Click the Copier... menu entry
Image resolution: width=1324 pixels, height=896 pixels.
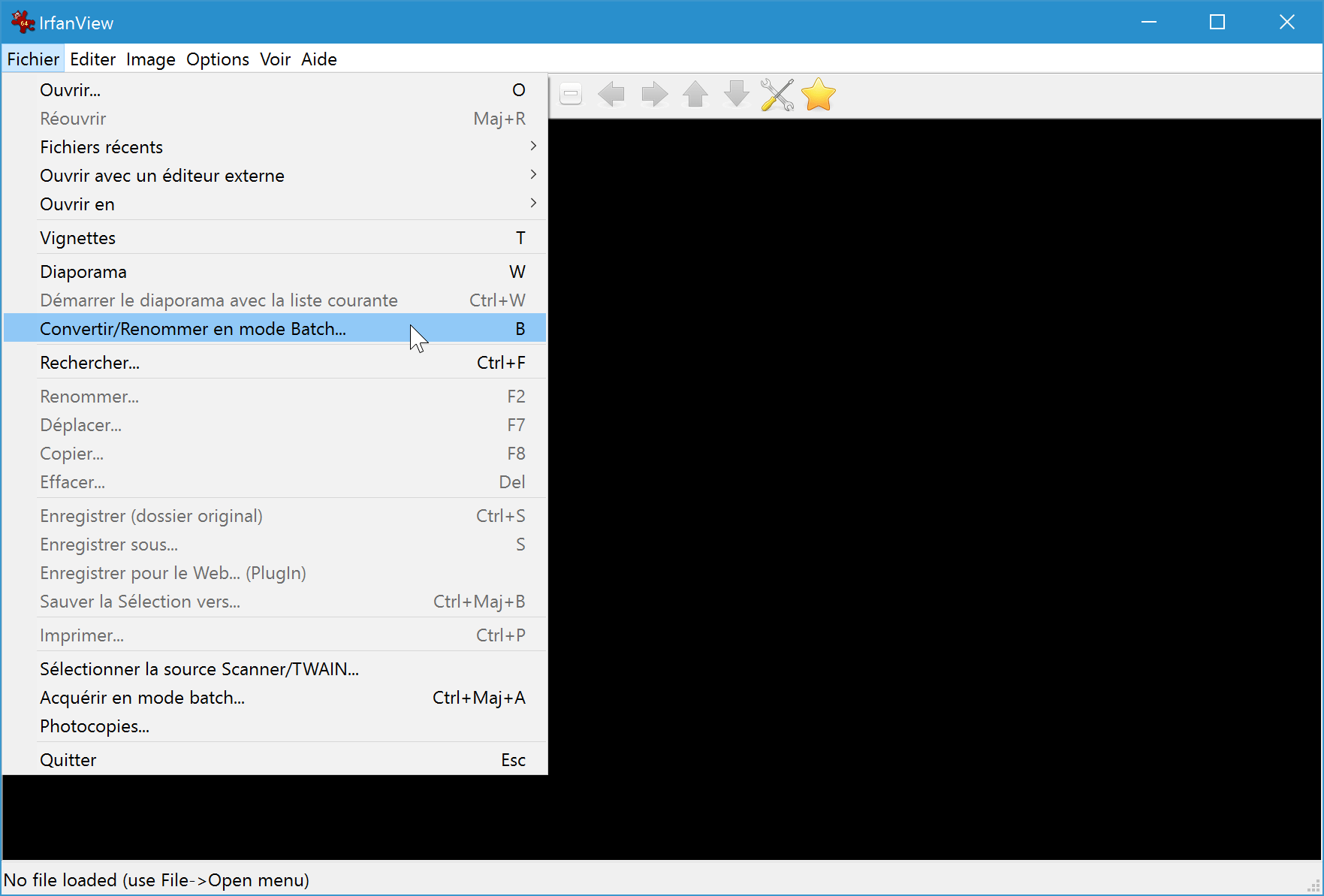[x=275, y=454]
